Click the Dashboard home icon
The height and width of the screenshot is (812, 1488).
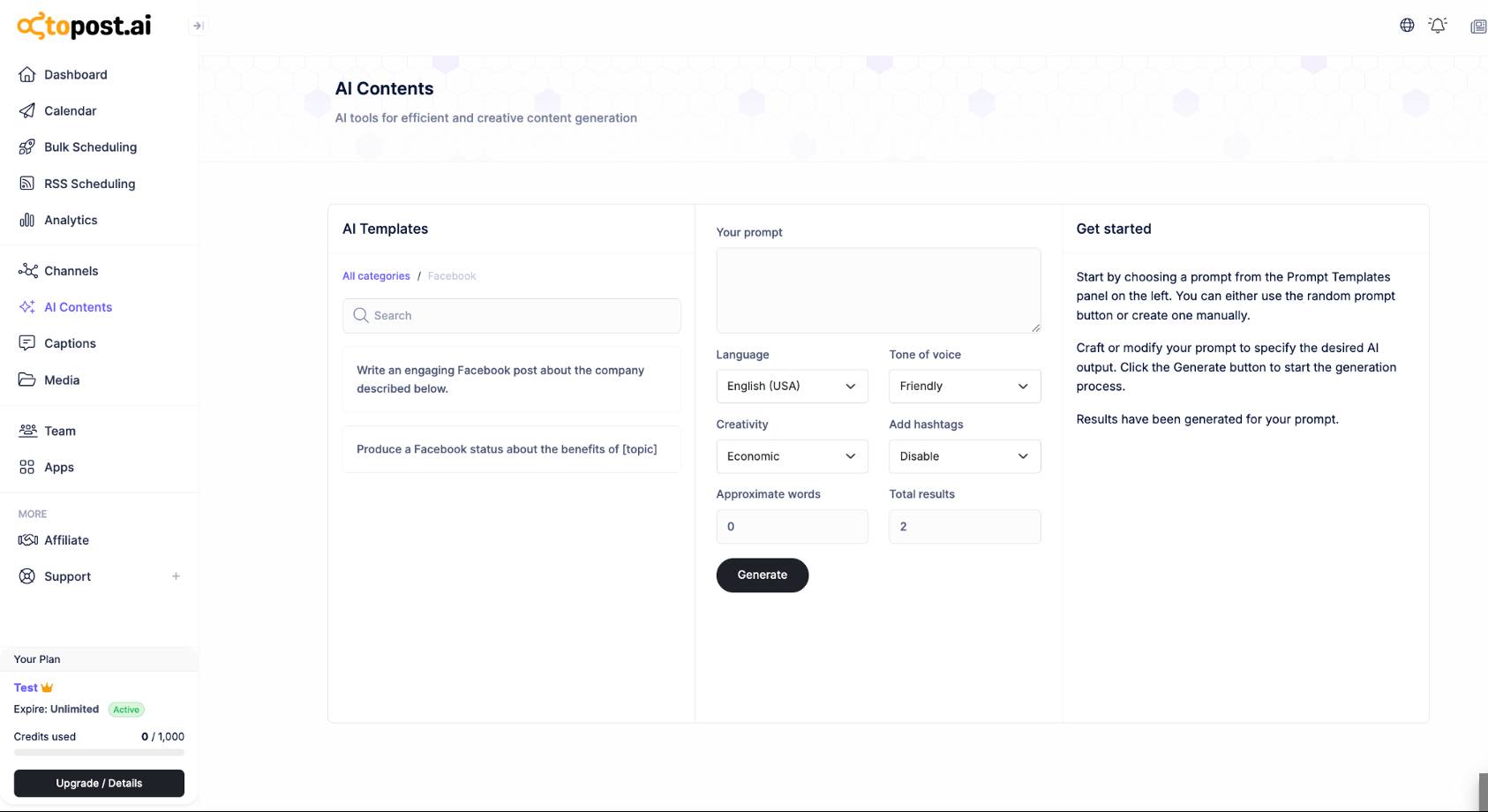[27, 74]
